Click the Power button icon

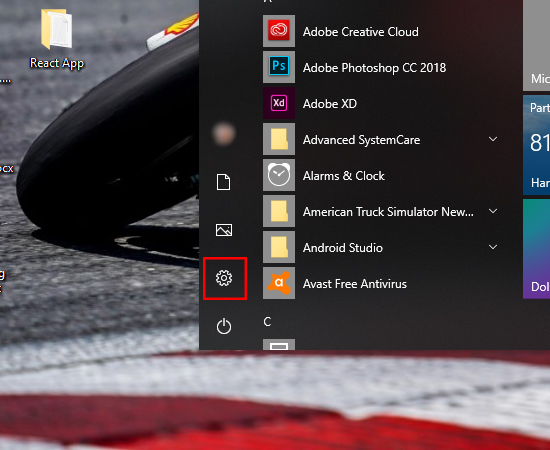pos(224,326)
